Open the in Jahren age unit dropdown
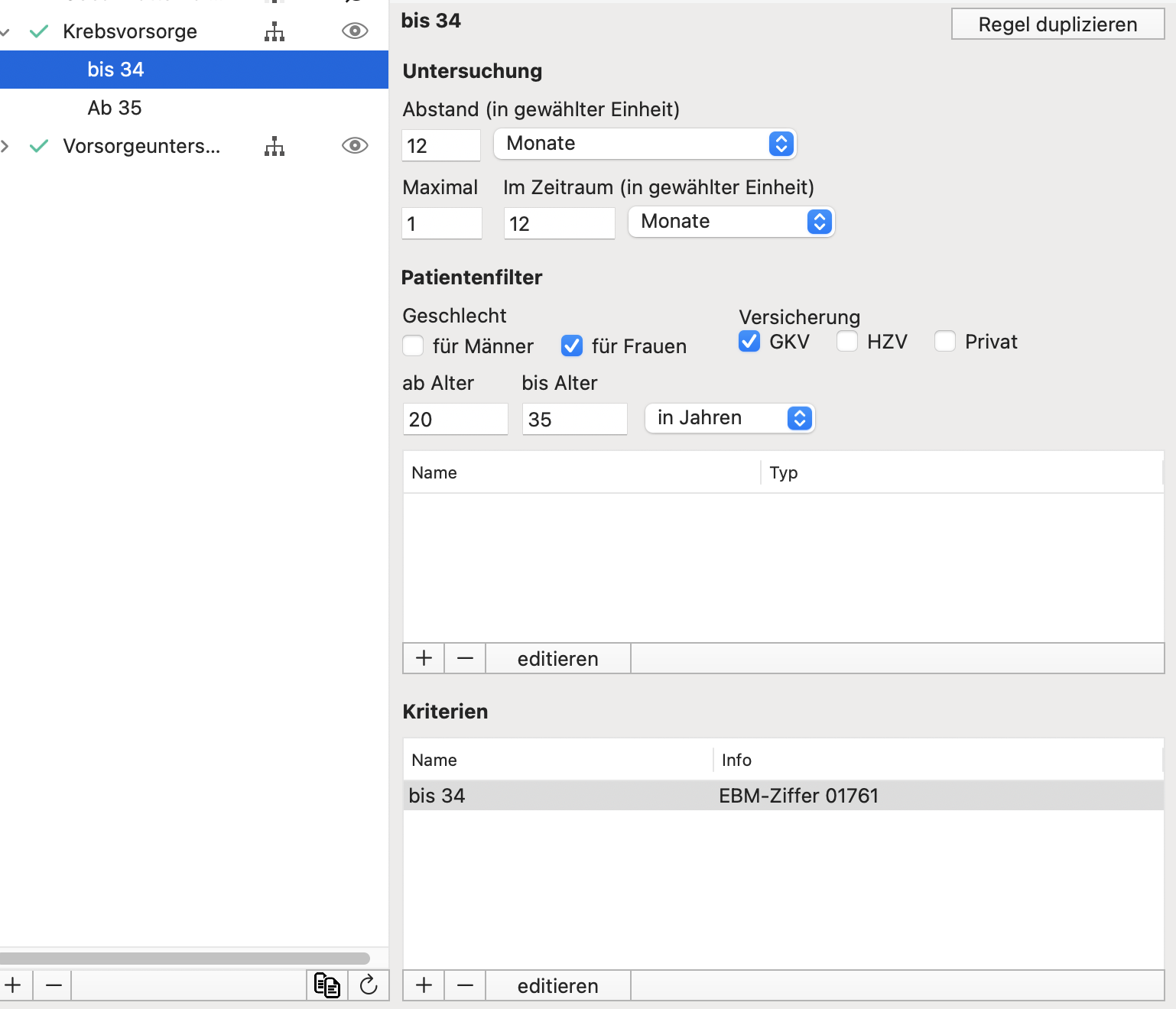This screenshot has height=1009, width=1176. click(x=729, y=418)
